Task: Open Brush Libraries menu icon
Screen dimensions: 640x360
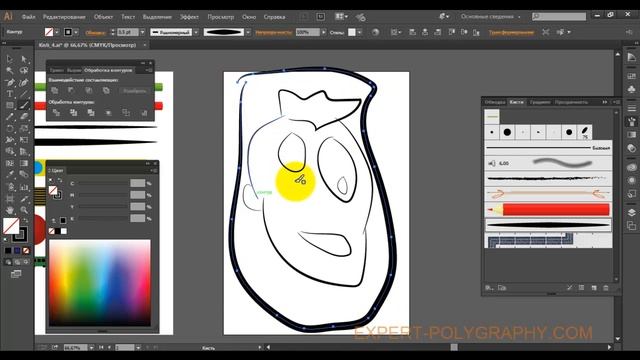Action: (x=489, y=288)
